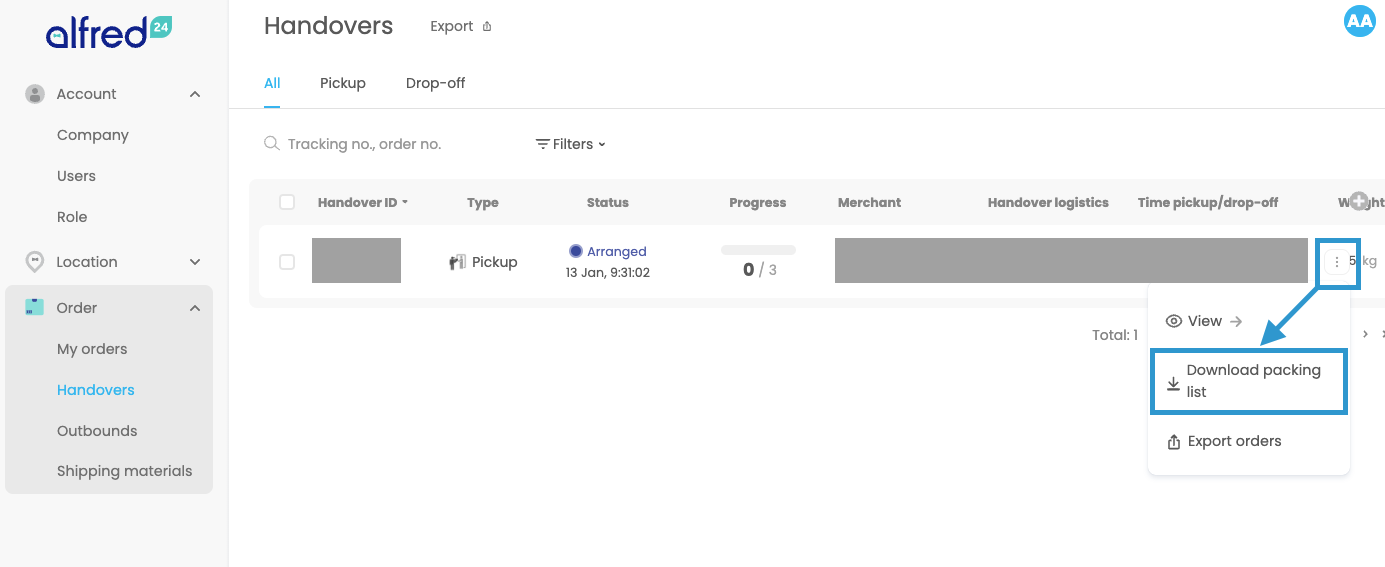Click the search magnifier icon
The width and height of the screenshot is (1385, 567).
click(271, 144)
